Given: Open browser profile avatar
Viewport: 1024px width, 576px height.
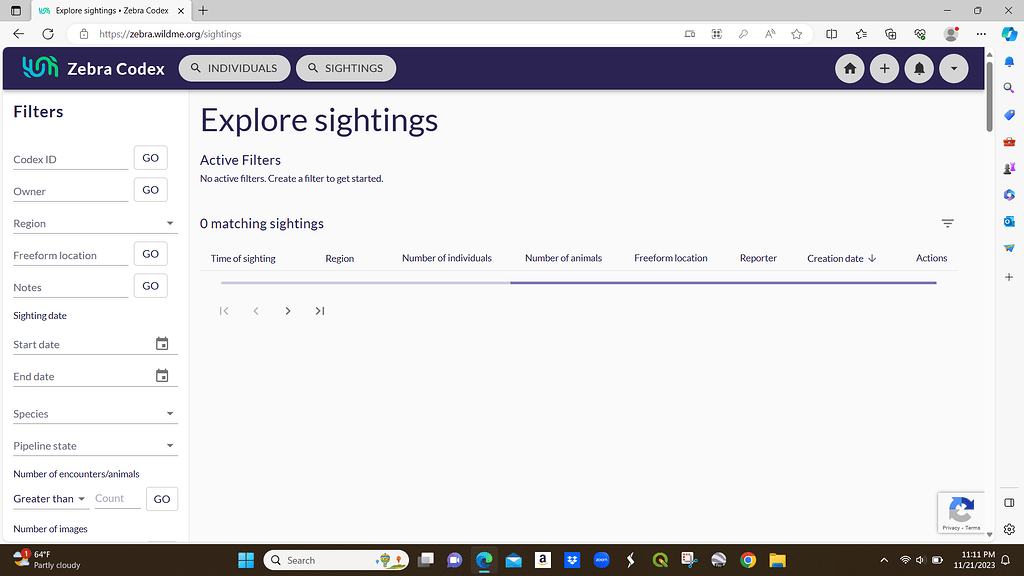Looking at the screenshot, I should click(x=952, y=34).
